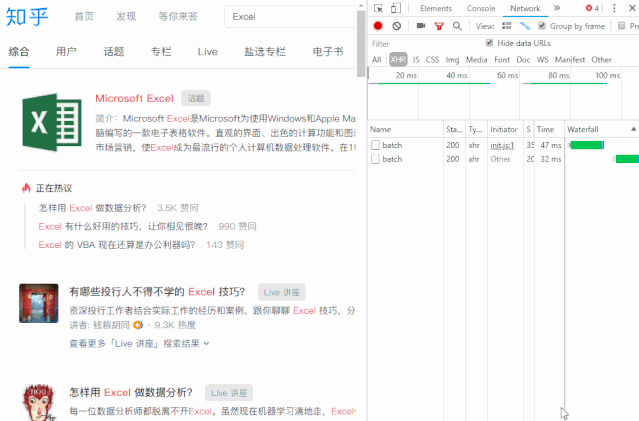639x421 pixels.
Task: Toggle the device toolbar icon
Action: (396, 8)
